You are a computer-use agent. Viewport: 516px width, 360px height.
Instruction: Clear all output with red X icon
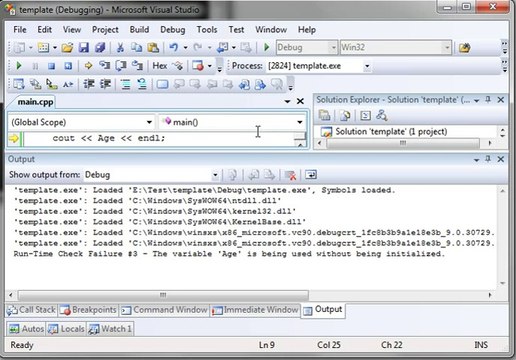pos(291,175)
